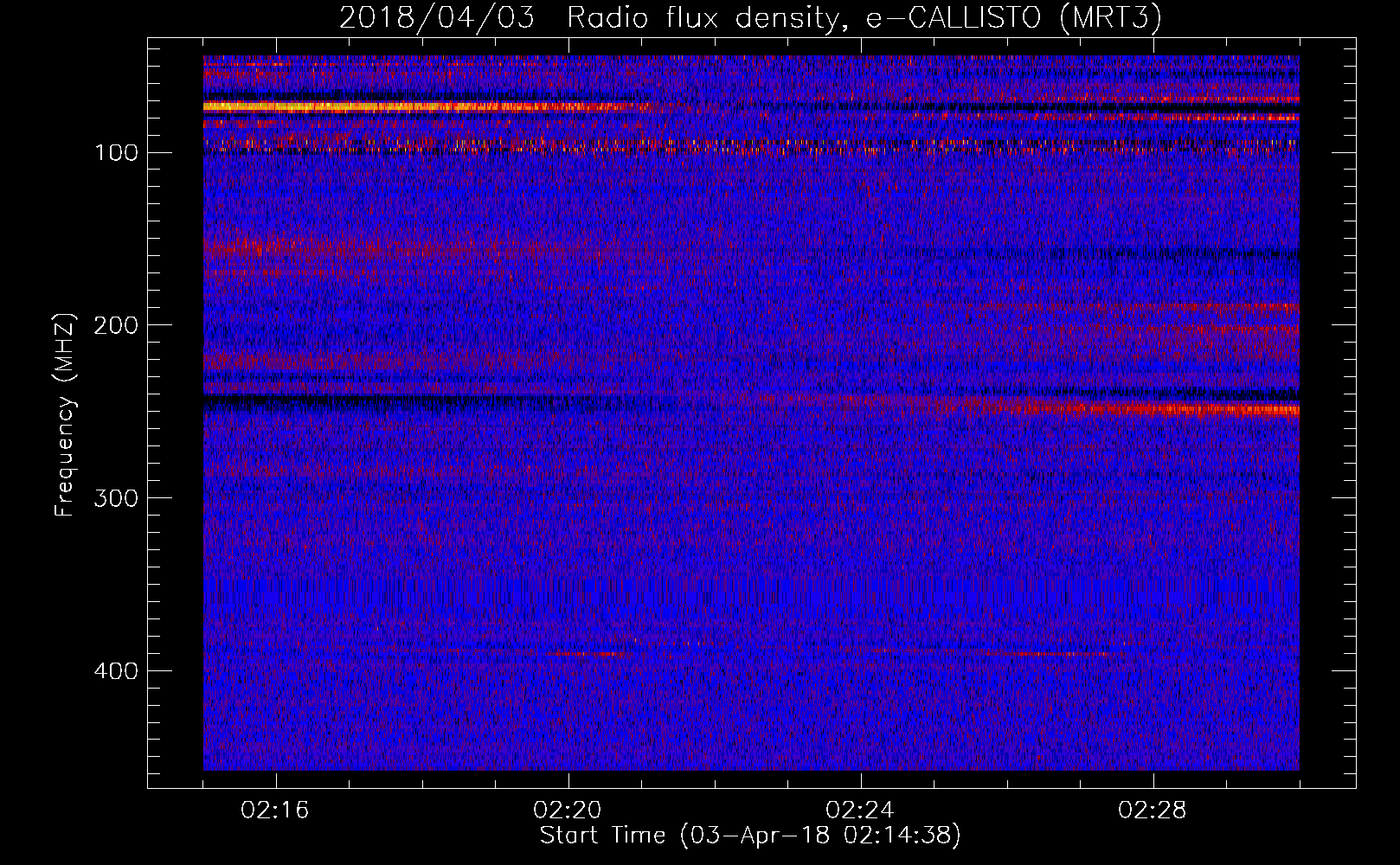
Task: Click the 02:28 time tick label
Action: (1153, 811)
